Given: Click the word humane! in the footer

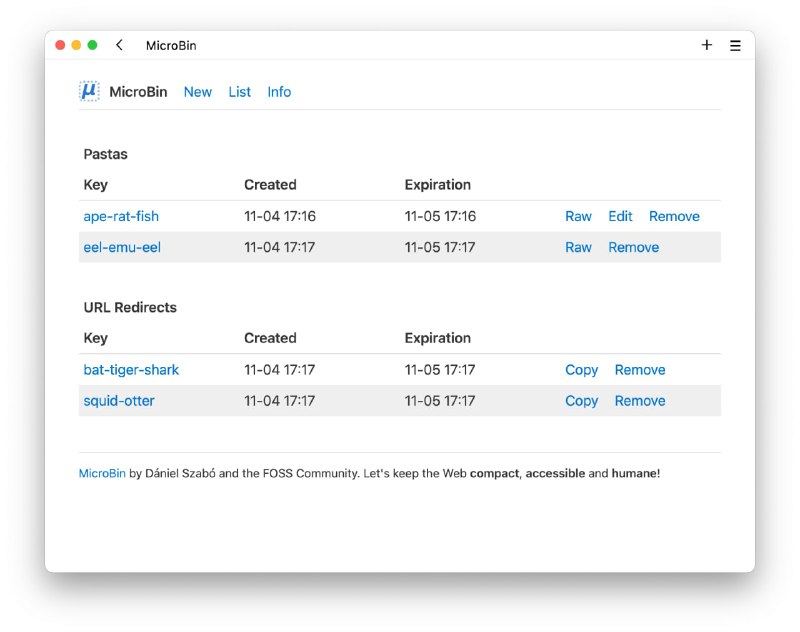Looking at the screenshot, I should pyautogui.click(x=636, y=473).
